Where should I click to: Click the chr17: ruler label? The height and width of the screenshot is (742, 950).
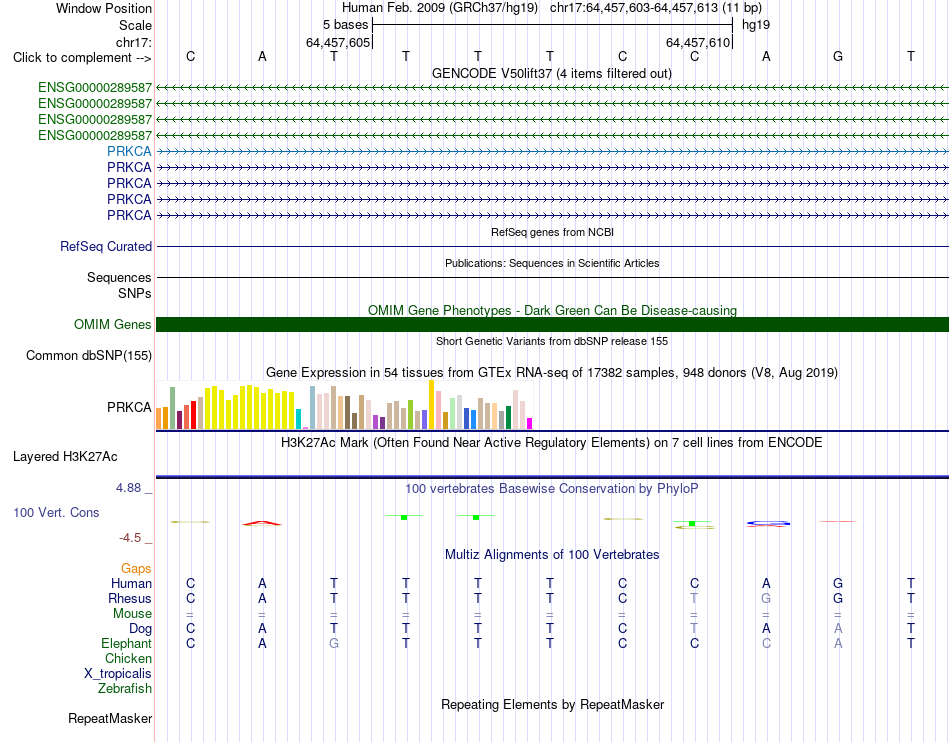click(x=133, y=42)
